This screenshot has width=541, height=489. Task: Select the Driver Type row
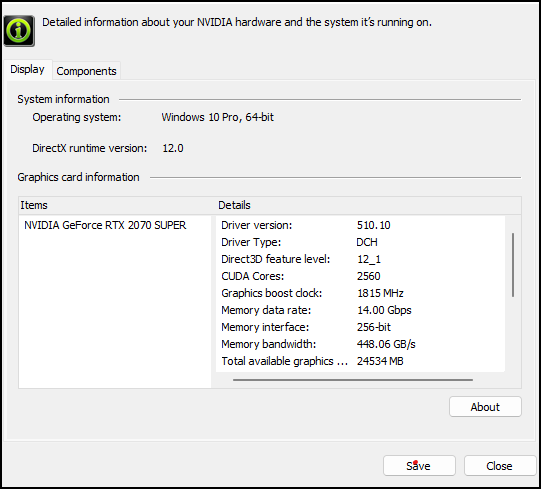click(360, 242)
